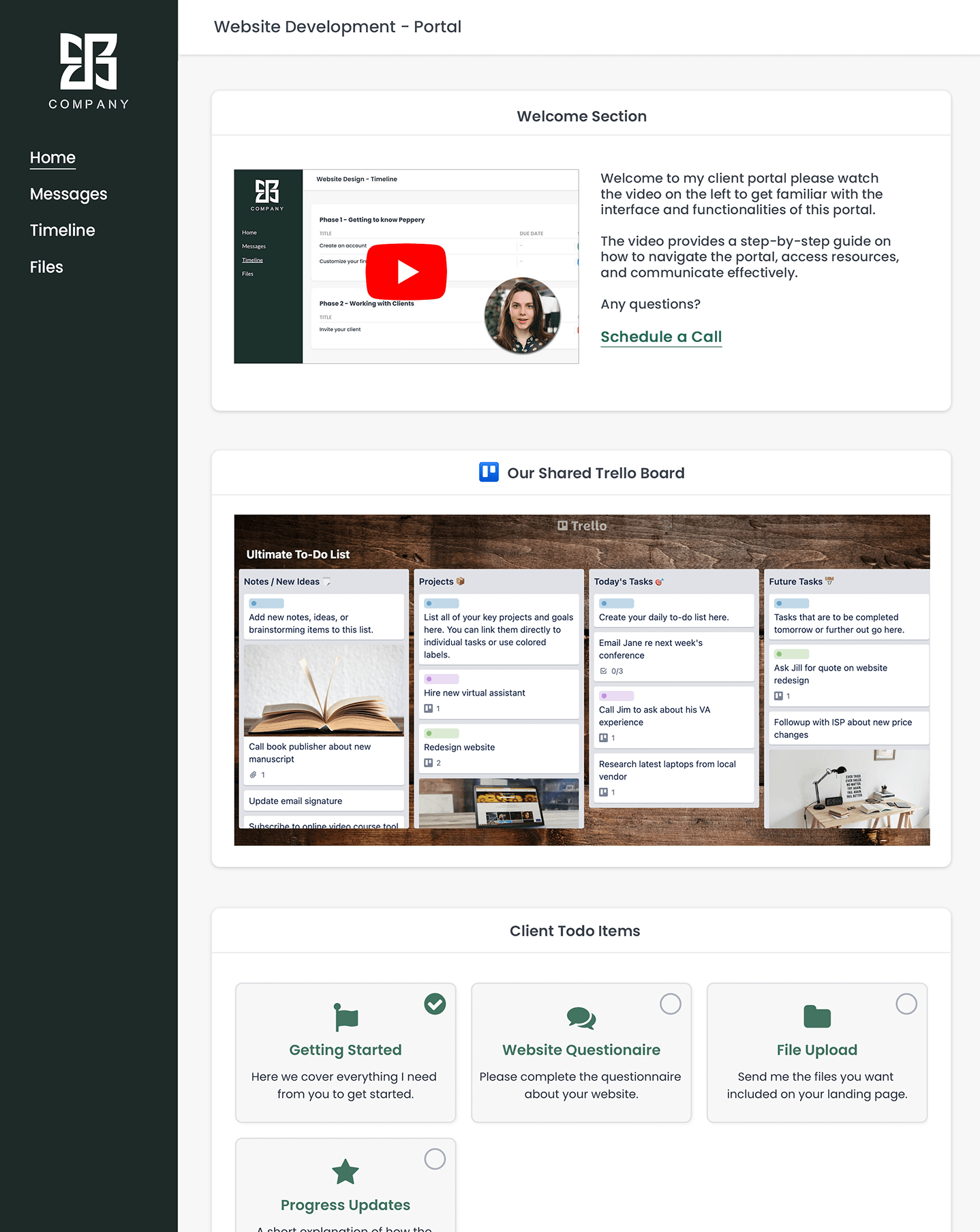Click Trello badge on Hire new virtual assistant
Viewport: 980px width, 1232px height.
tap(429, 709)
